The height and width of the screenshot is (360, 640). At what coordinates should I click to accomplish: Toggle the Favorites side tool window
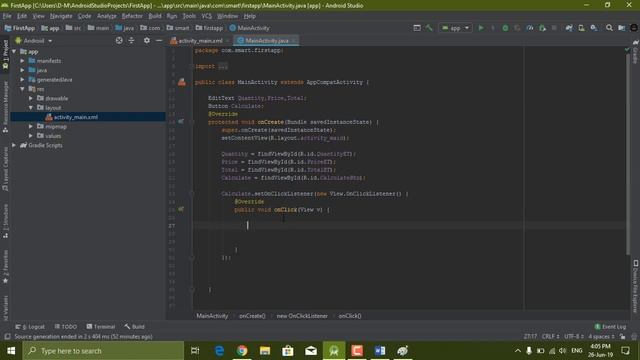5,267
